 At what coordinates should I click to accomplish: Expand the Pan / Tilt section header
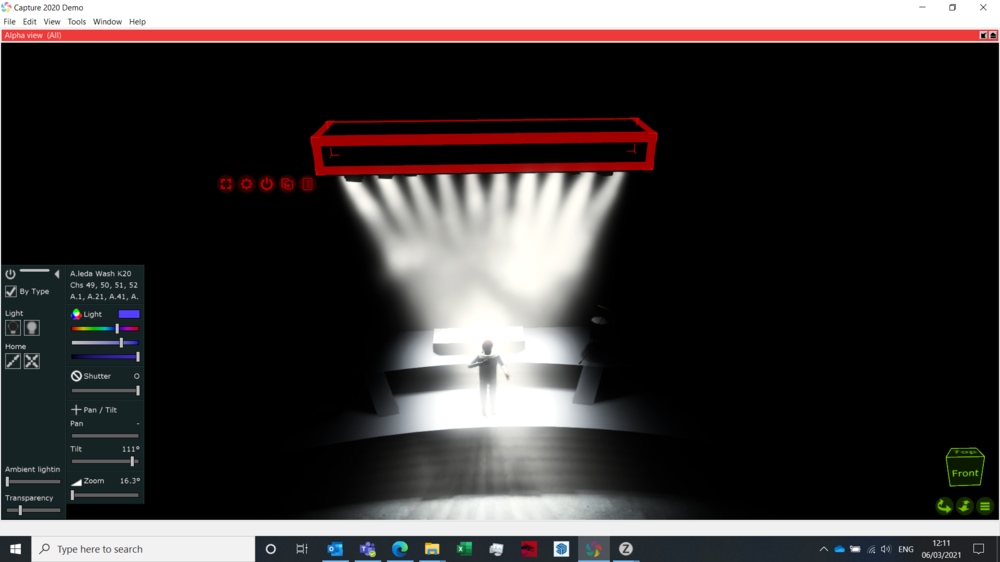(x=94, y=410)
